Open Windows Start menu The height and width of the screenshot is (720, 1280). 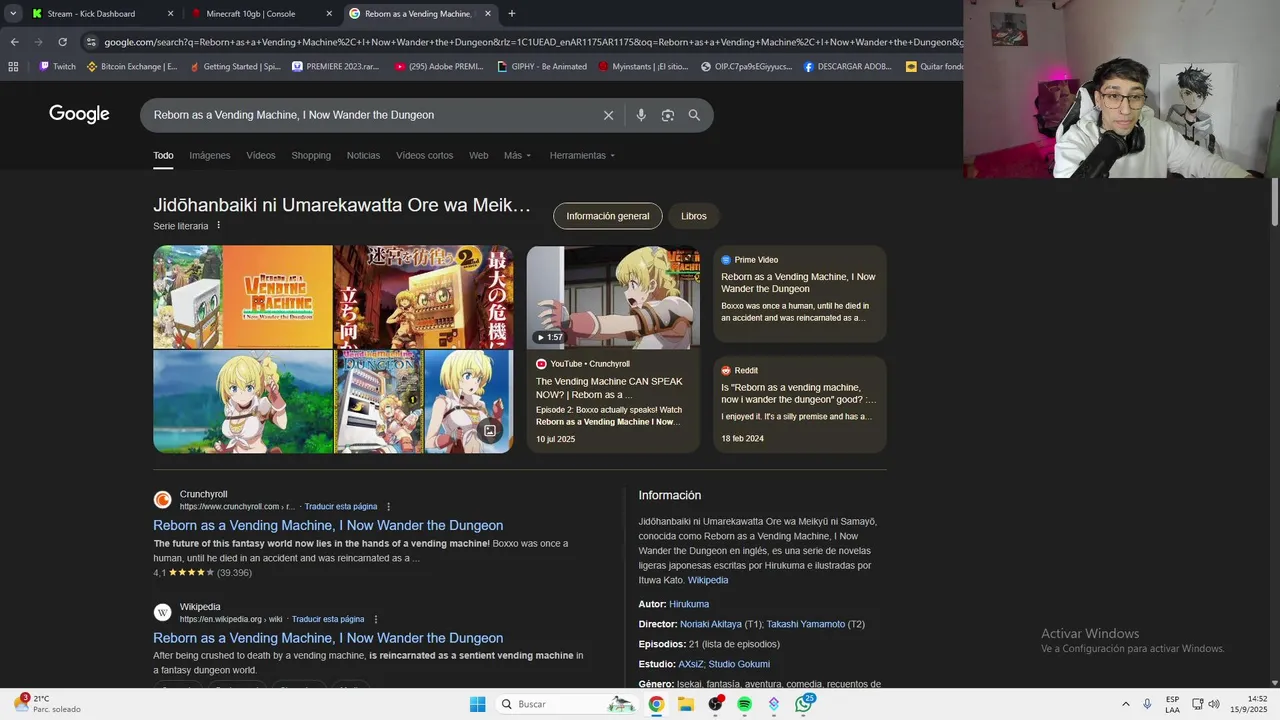coord(477,704)
